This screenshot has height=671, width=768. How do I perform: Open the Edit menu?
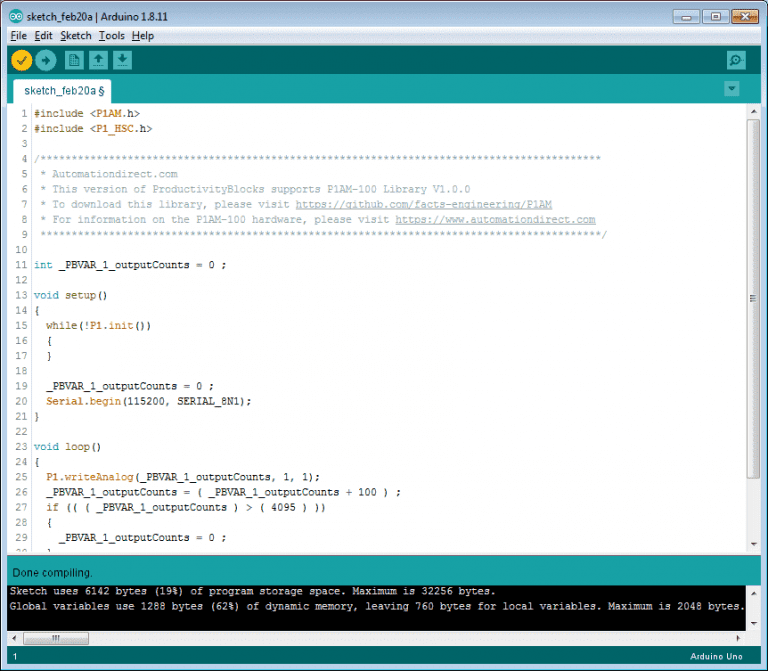[43, 36]
